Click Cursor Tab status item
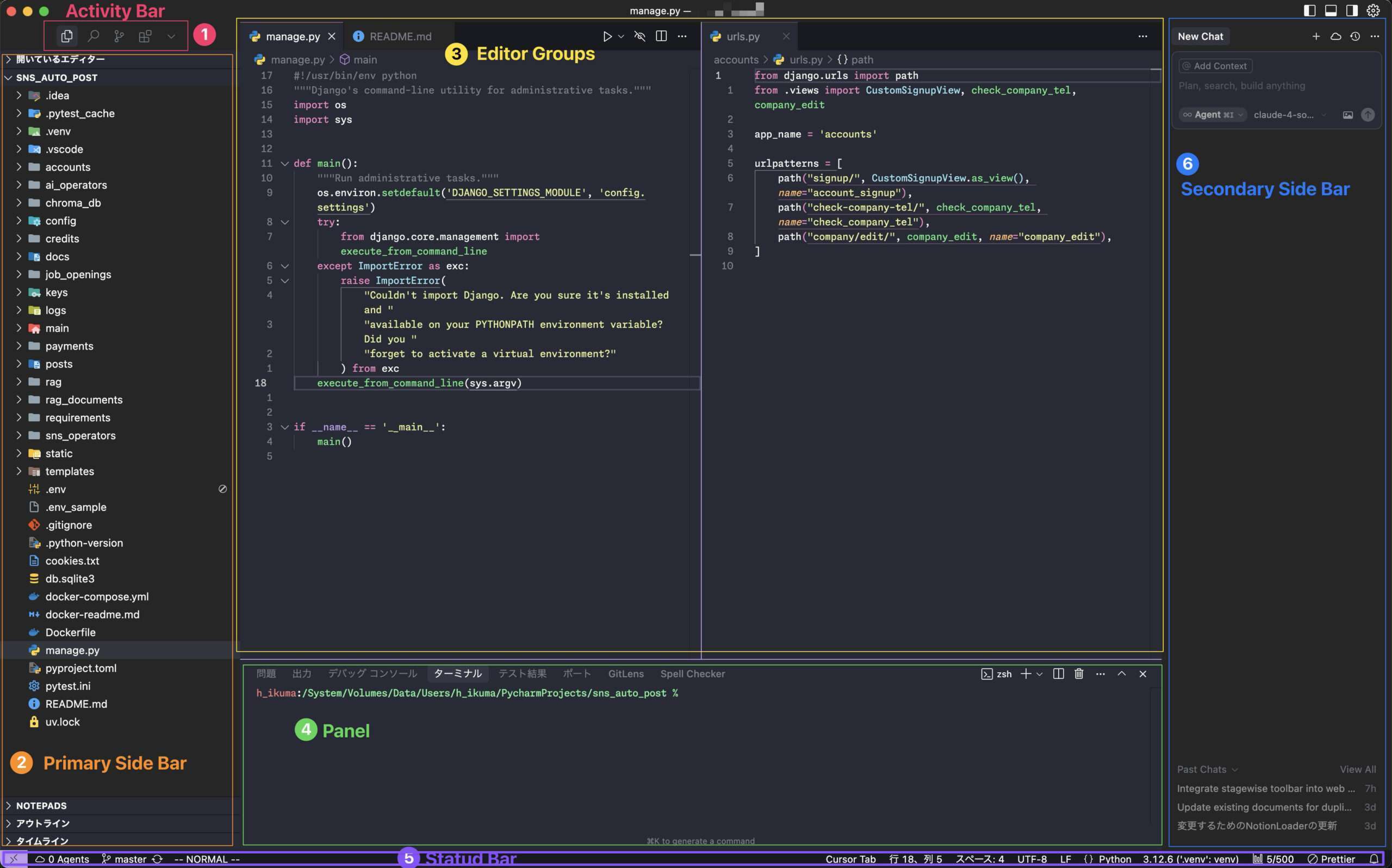Image resolution: width=1392 pixels, height=868 pixels. tap(850, 859)
